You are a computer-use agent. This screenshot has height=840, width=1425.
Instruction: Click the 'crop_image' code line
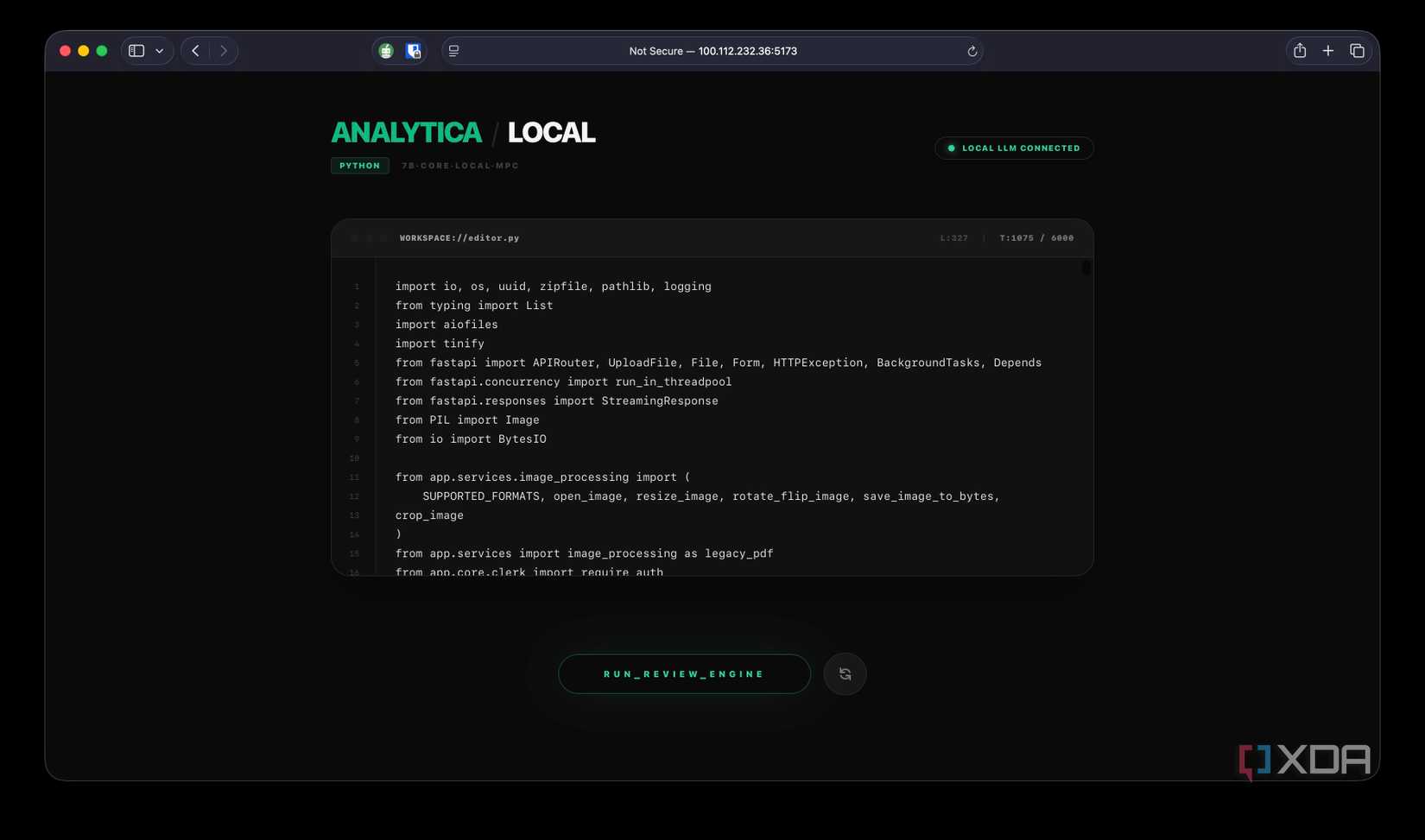coord(429,515)
